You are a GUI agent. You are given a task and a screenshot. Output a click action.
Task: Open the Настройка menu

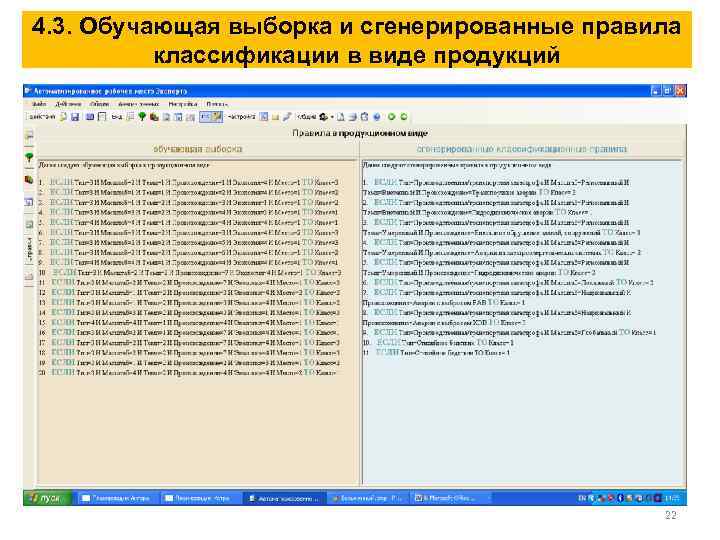tap(183, 104)
